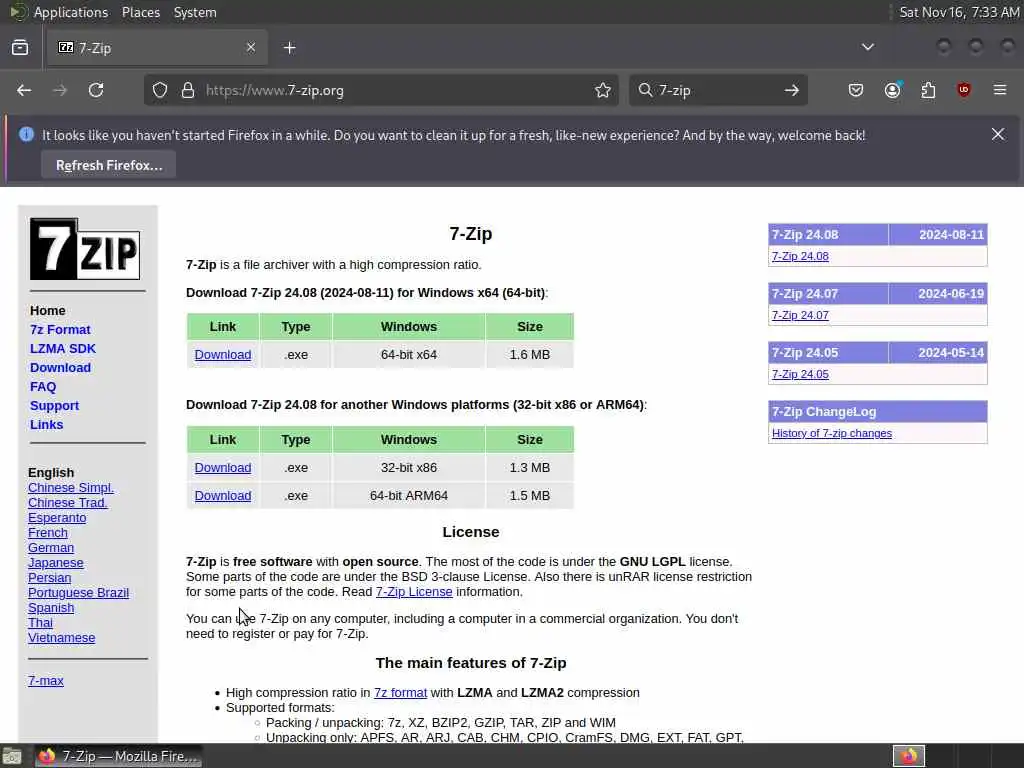Click the forward navigation arrow
The height and width of the screenshot is (768, 1024).
59,90
